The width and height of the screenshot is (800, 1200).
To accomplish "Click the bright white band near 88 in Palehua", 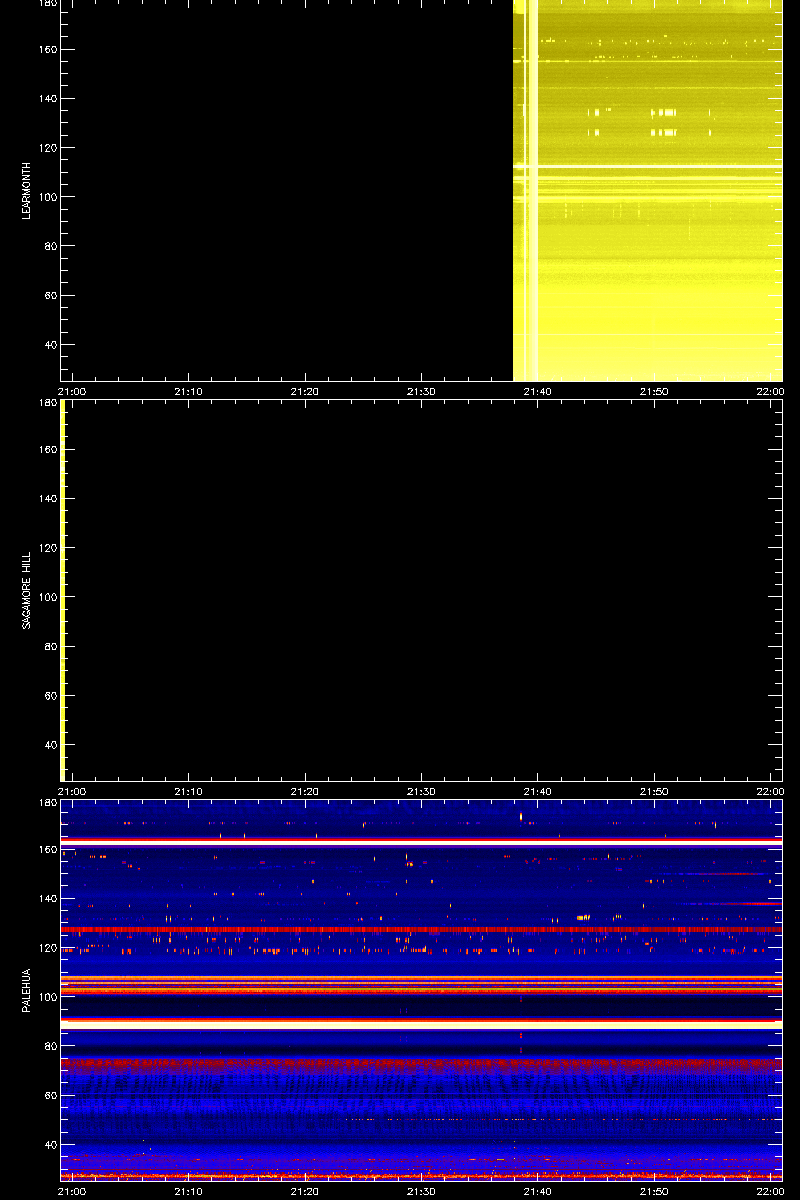I will 421,1025.
